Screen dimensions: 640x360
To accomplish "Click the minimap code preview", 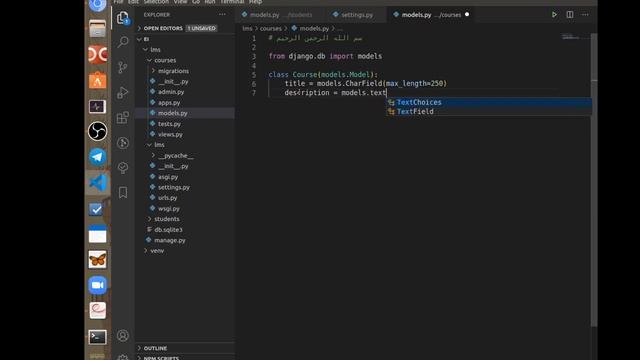I will coord(570,37).
